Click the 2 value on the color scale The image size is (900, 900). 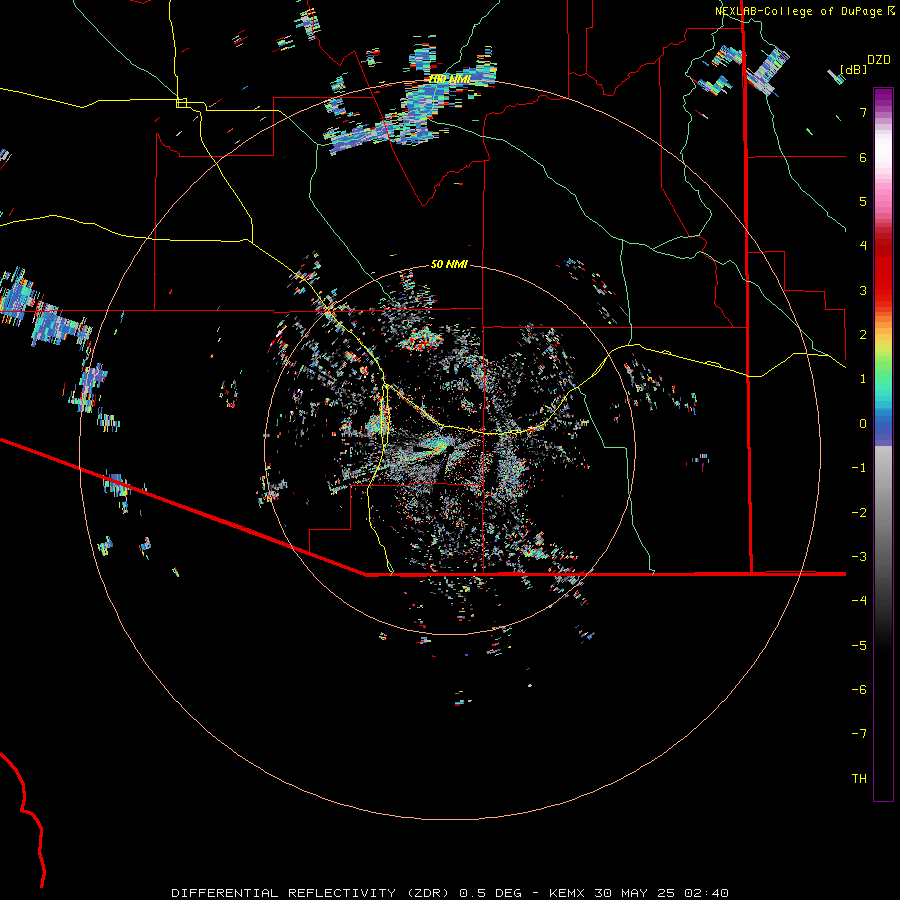(x=863, y=335)
